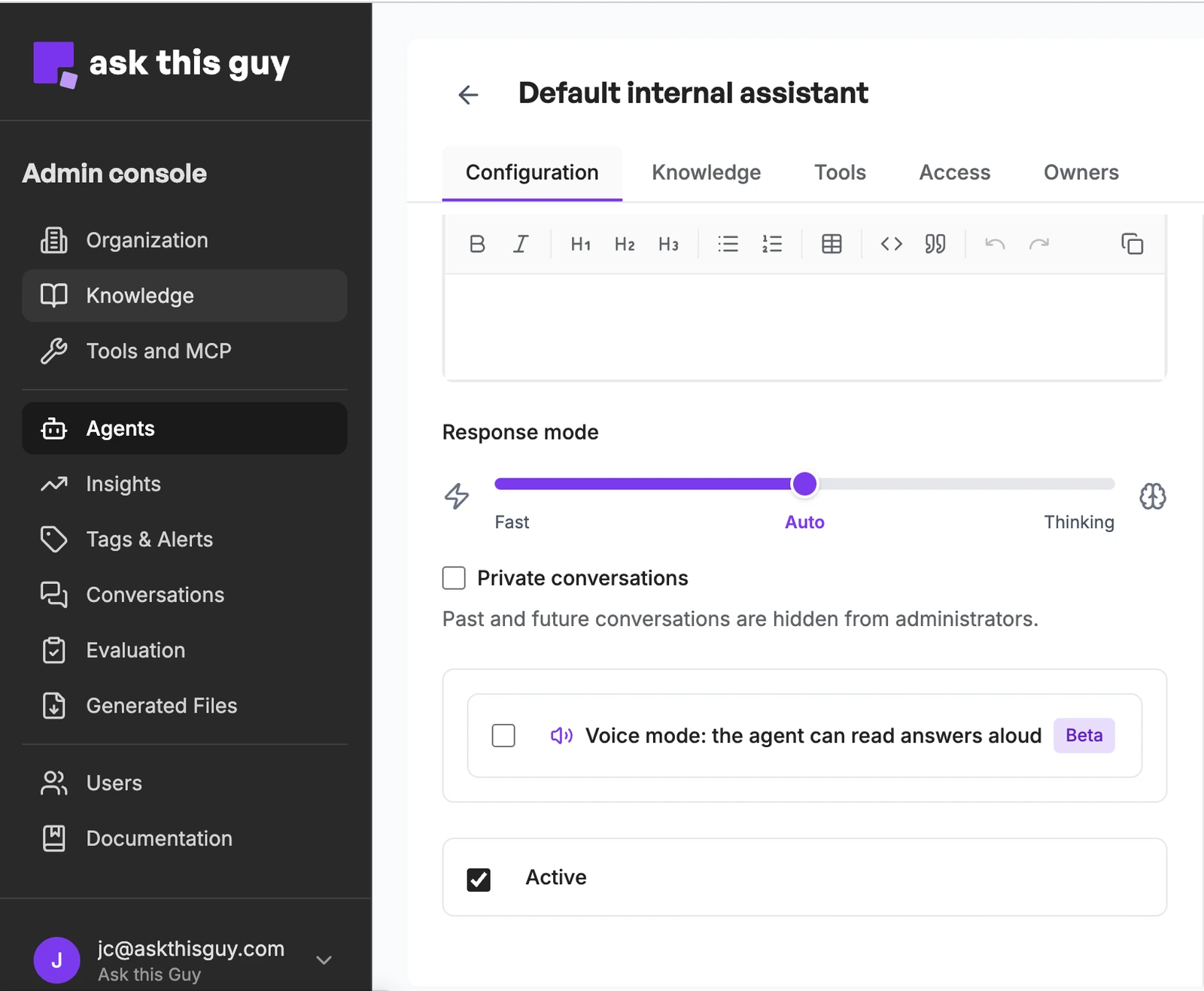Click the lightning bolt Fast icon

click(457, 496)
